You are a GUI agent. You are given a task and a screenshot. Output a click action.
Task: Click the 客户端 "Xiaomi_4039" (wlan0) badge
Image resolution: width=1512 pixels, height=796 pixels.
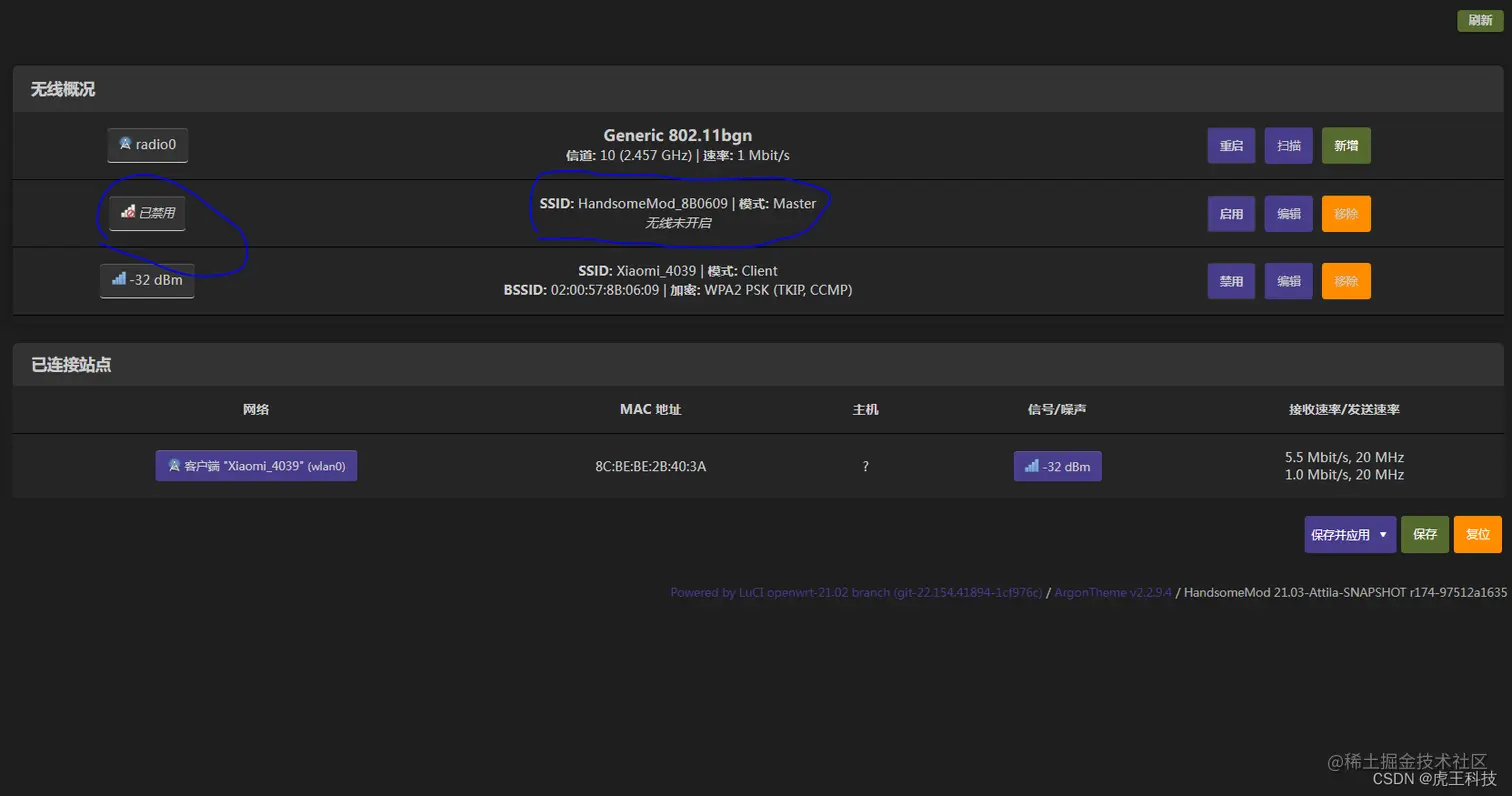(256, 466)
